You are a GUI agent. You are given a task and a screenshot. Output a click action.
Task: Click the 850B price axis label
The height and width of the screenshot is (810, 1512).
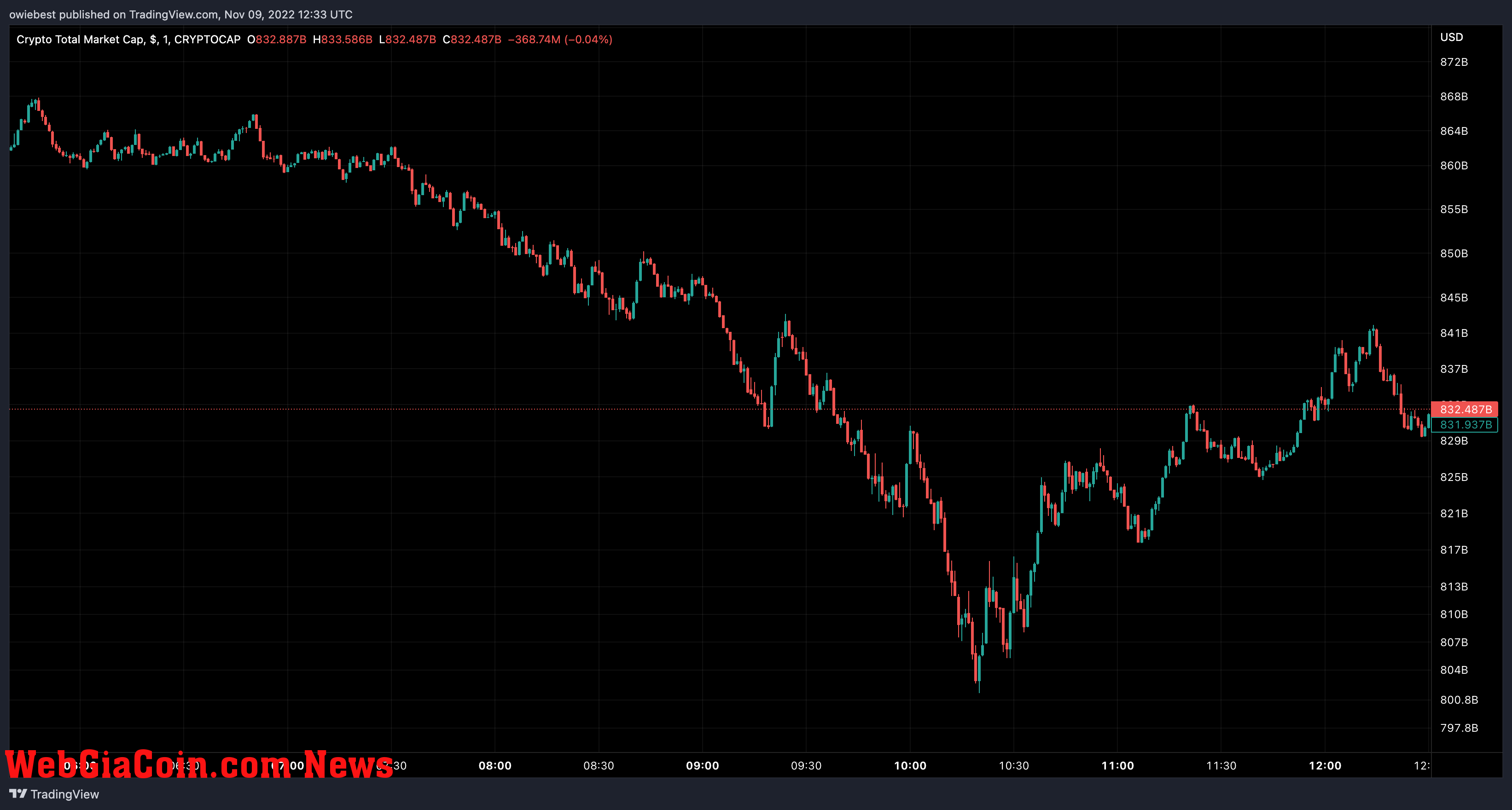1454,254
